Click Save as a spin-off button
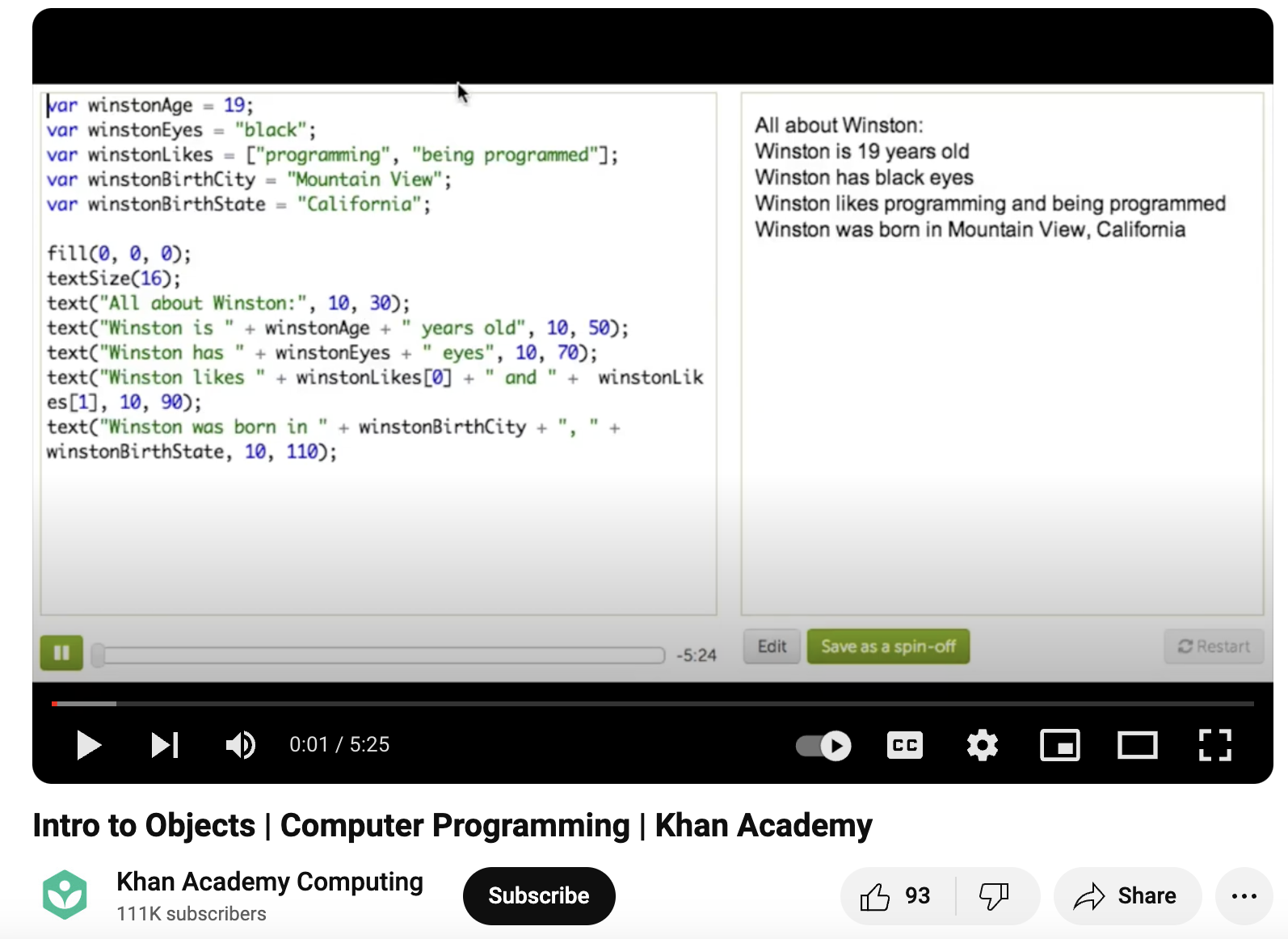The image size is (1288, 939). (x=888, y=646)
